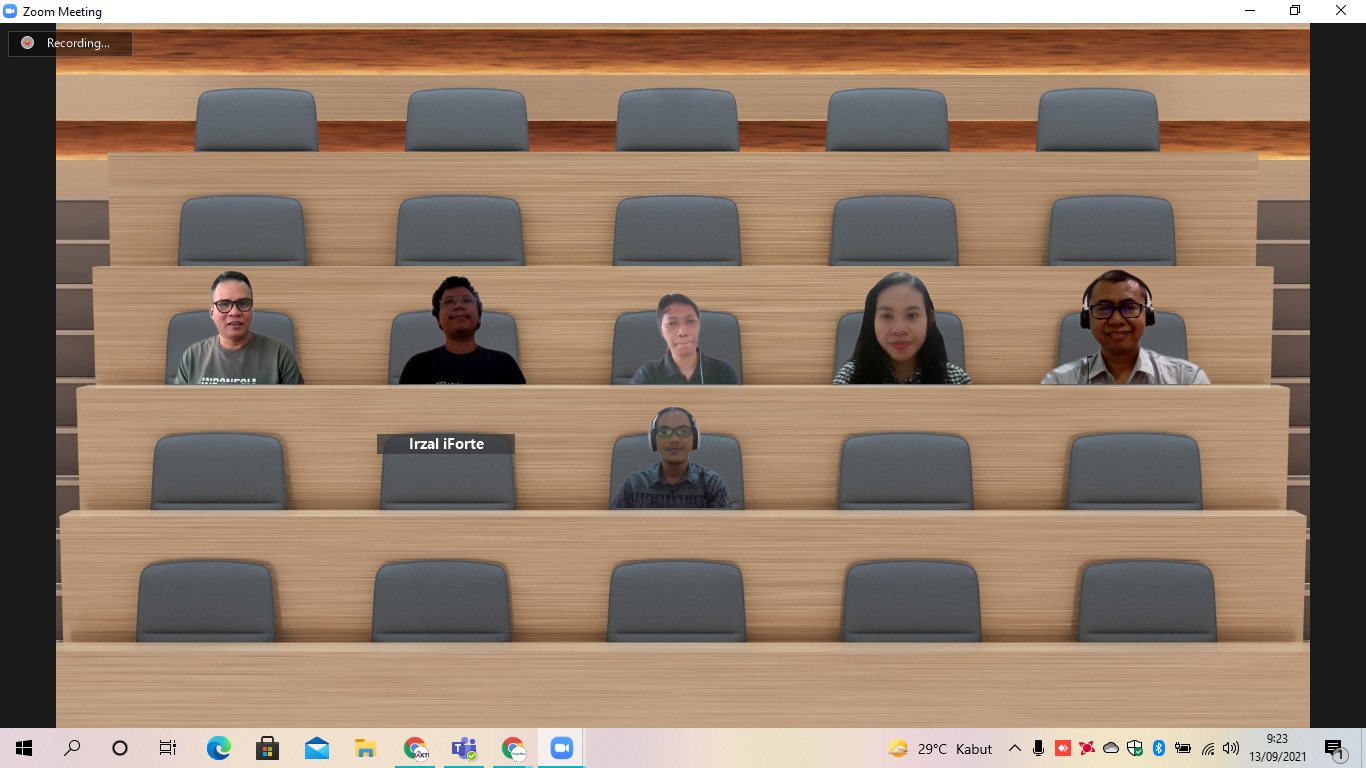Open the Task View button
The height and width of the screenshot is (768, 1366).
pos(168,748)
